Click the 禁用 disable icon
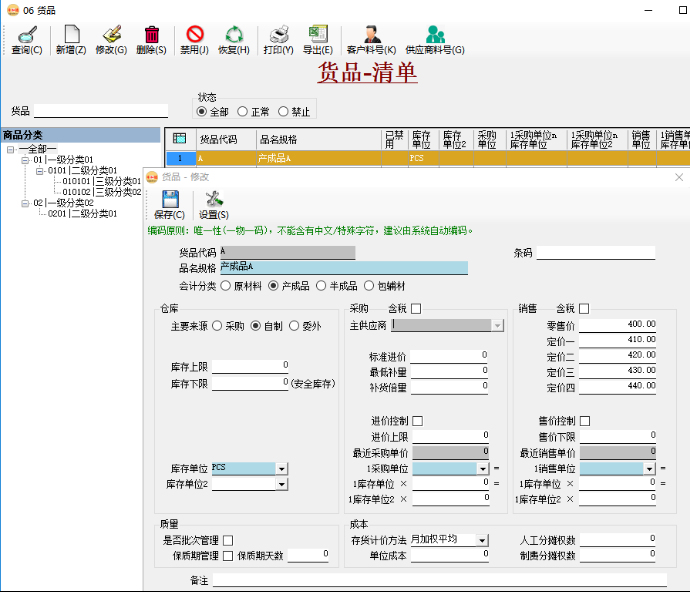The height and width of the screenshot is (592, 690). pyautogui.click(x=194, y=36)
